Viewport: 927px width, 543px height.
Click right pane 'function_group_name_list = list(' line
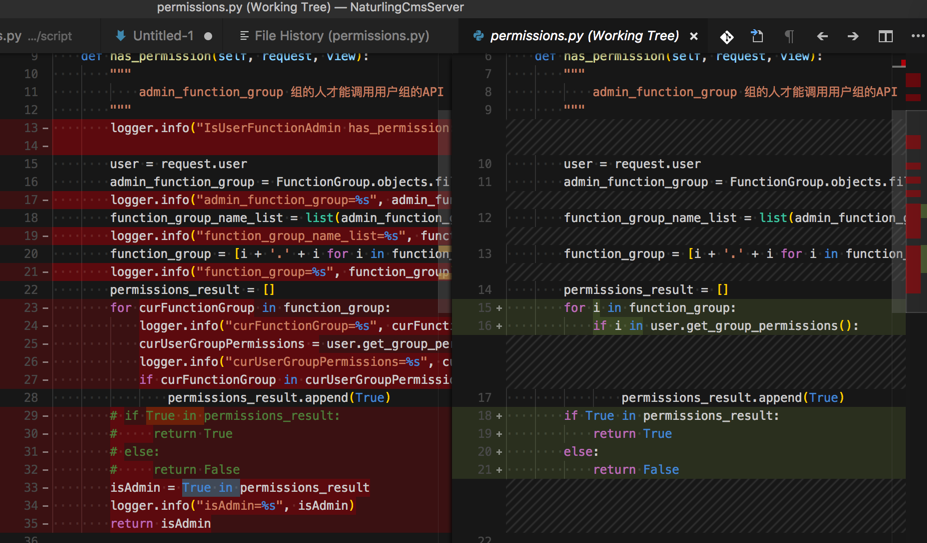click(x=733, y=218)
